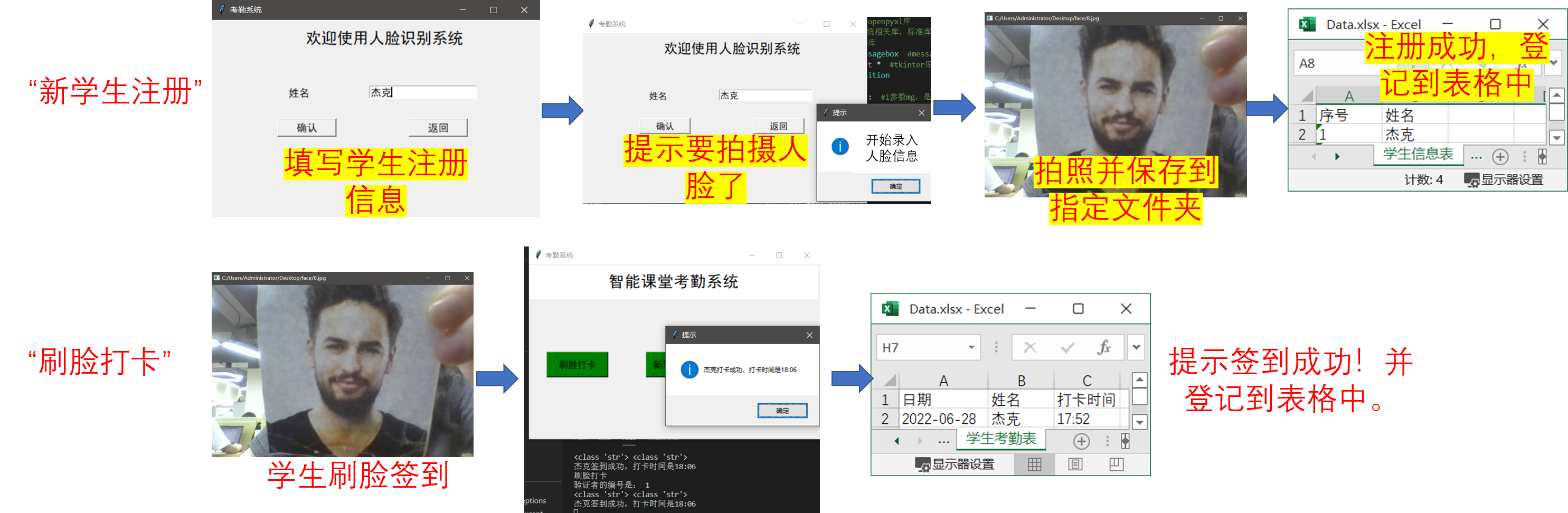
Task: Select the 日期 header cell
Action: (x=943, y=399)
